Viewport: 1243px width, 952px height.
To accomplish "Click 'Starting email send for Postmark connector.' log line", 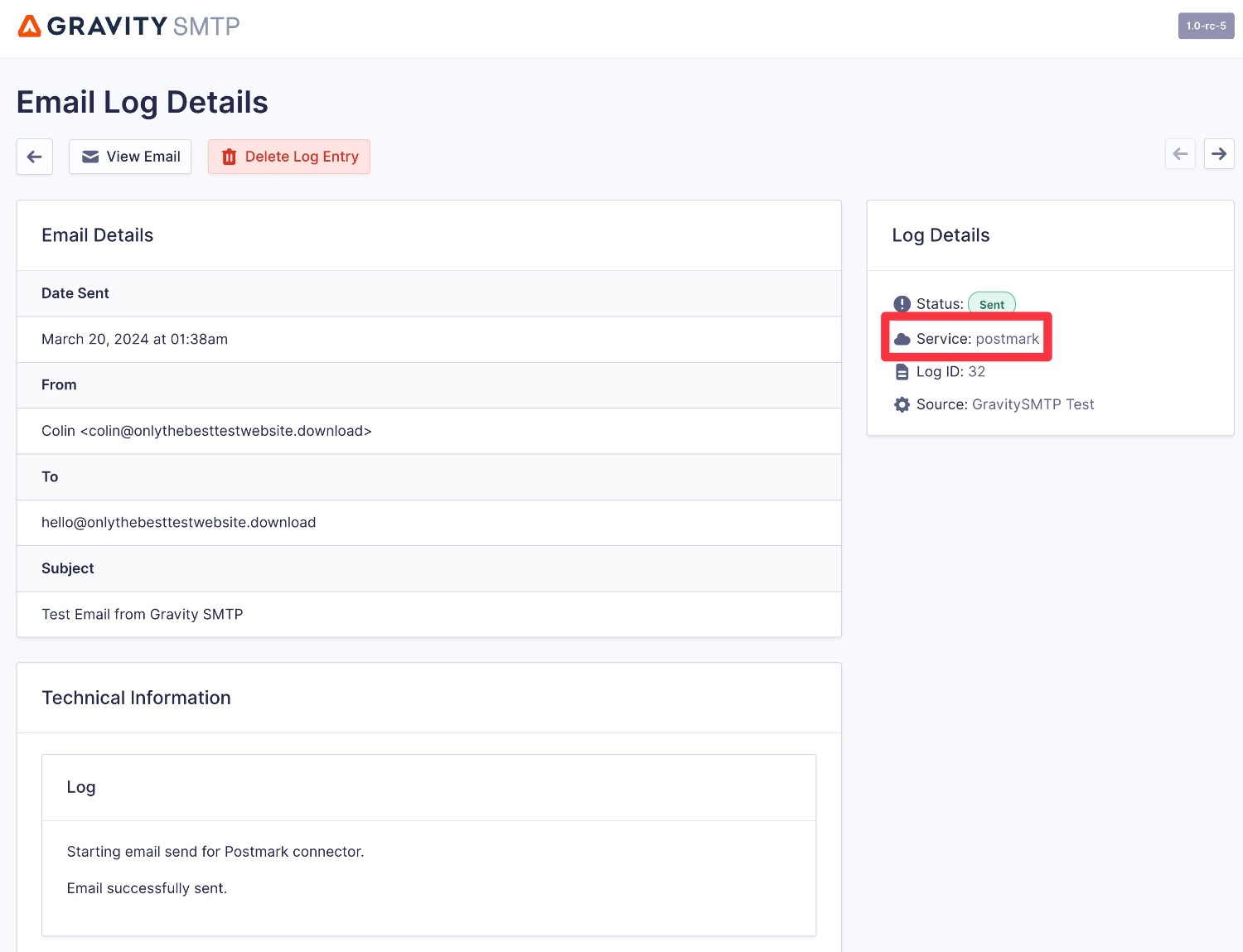I will tap(215, 852).
